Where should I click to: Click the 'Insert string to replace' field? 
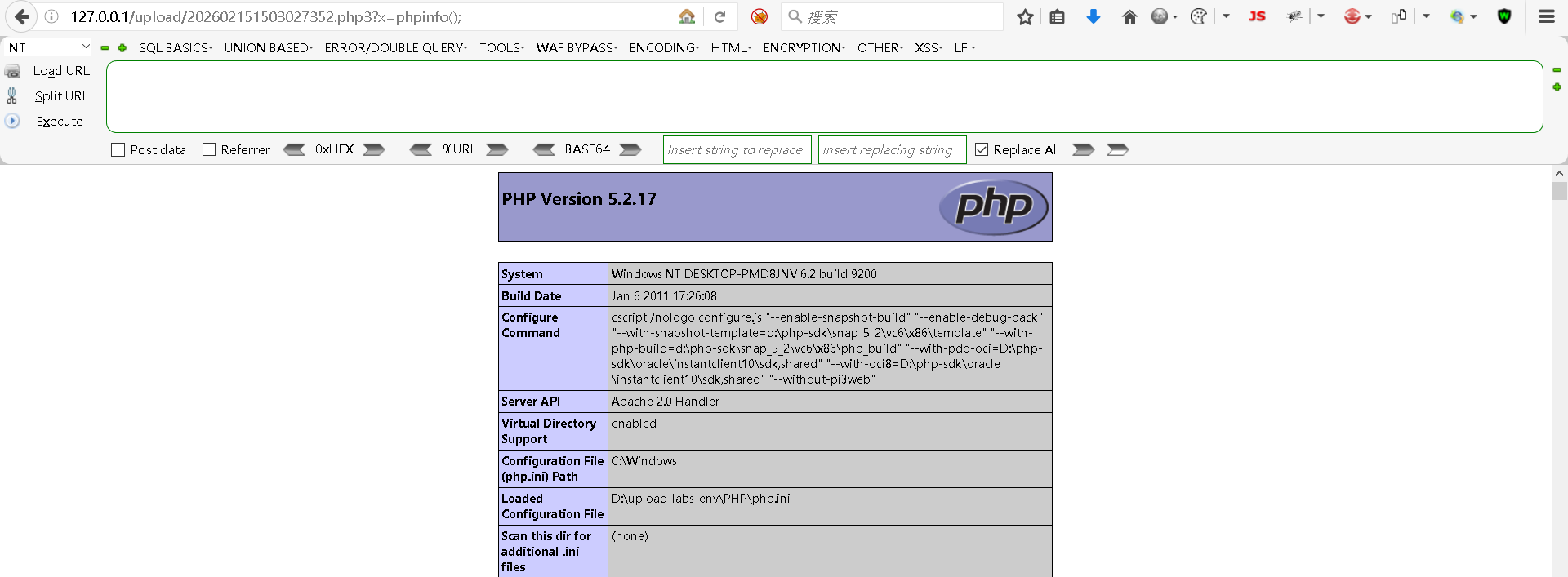(x=737, y=149)
